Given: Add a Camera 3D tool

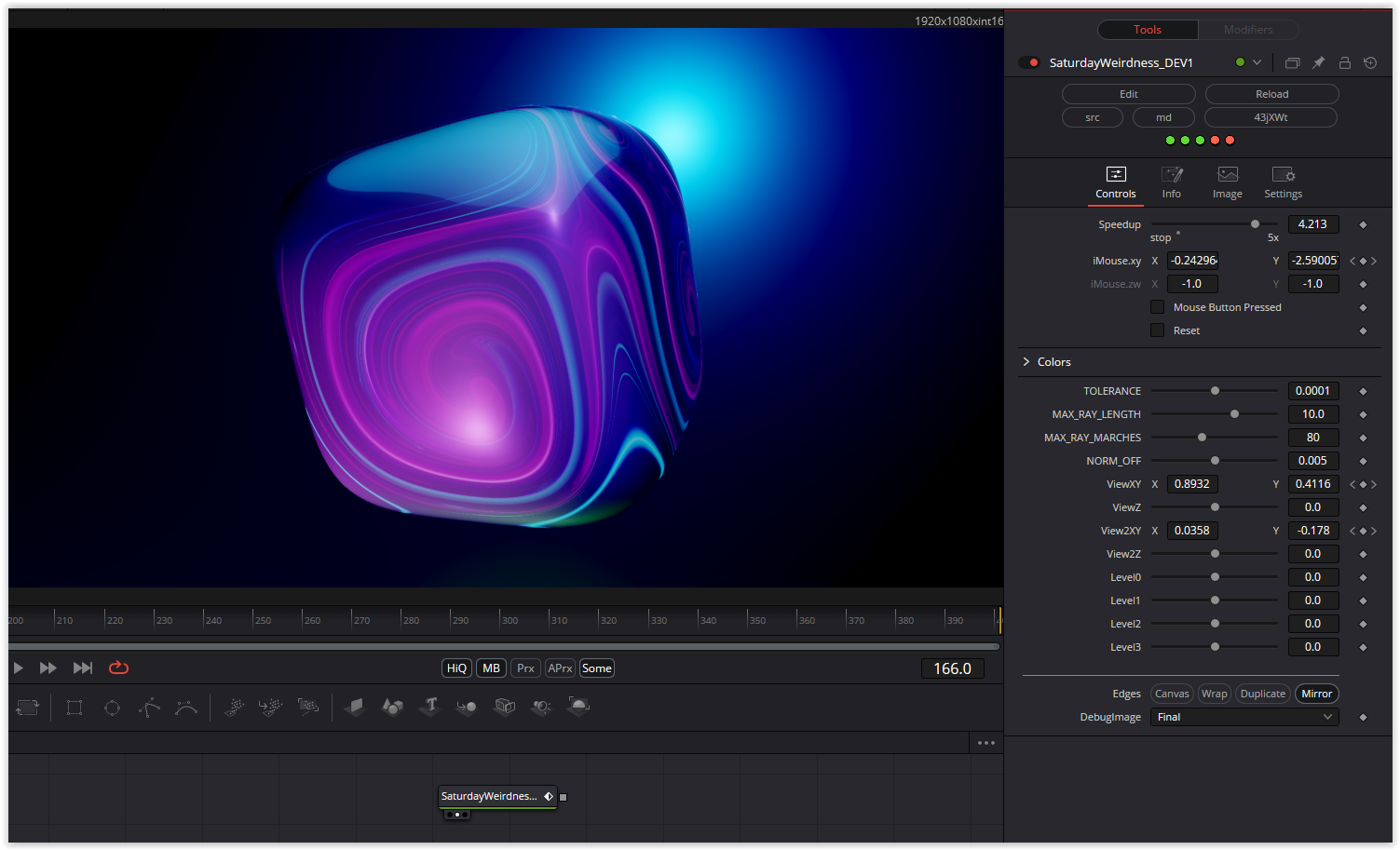Looking at the screenshot, I should (504, 708).
